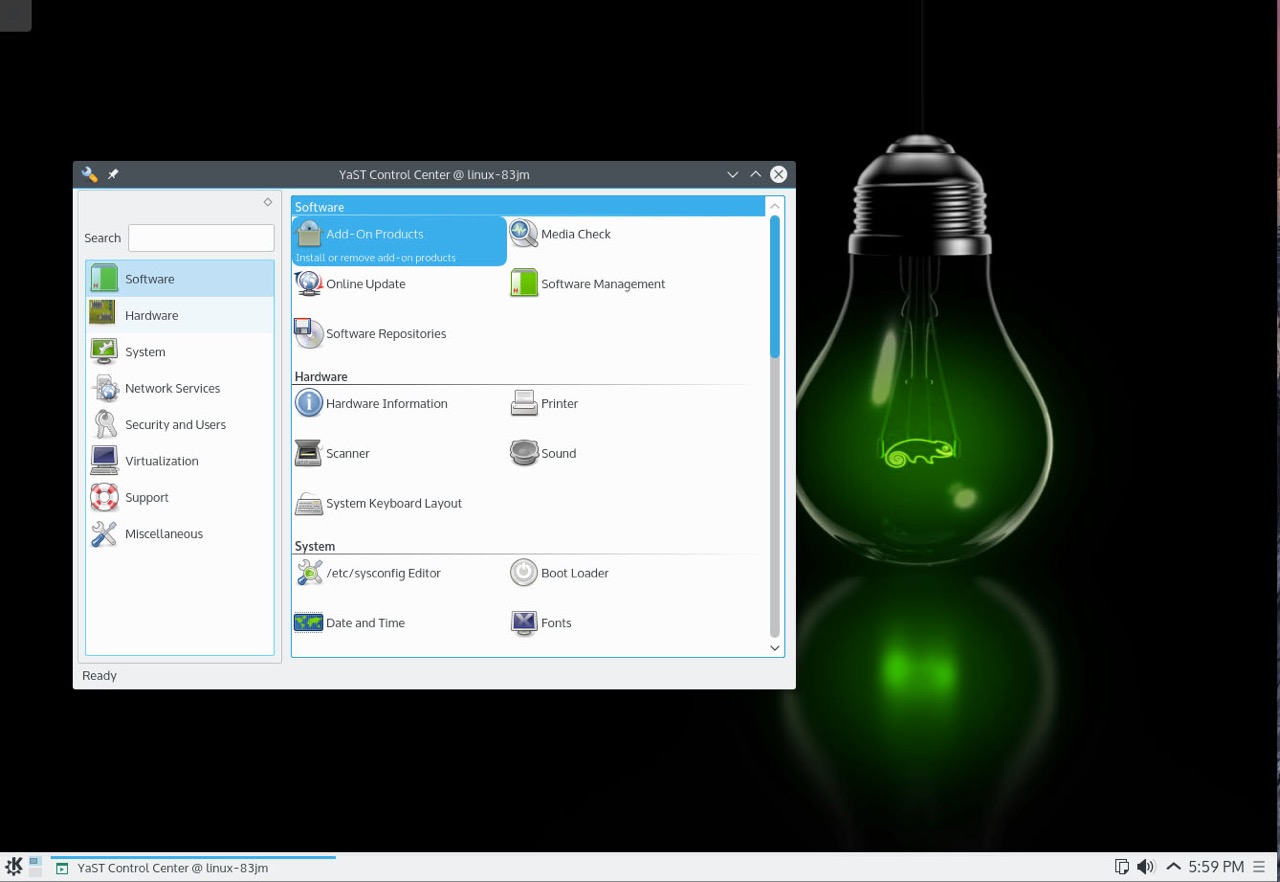
Task: Select the Miscellaneous tools icon
Action: pyautogui.click(x=104, y=534)
